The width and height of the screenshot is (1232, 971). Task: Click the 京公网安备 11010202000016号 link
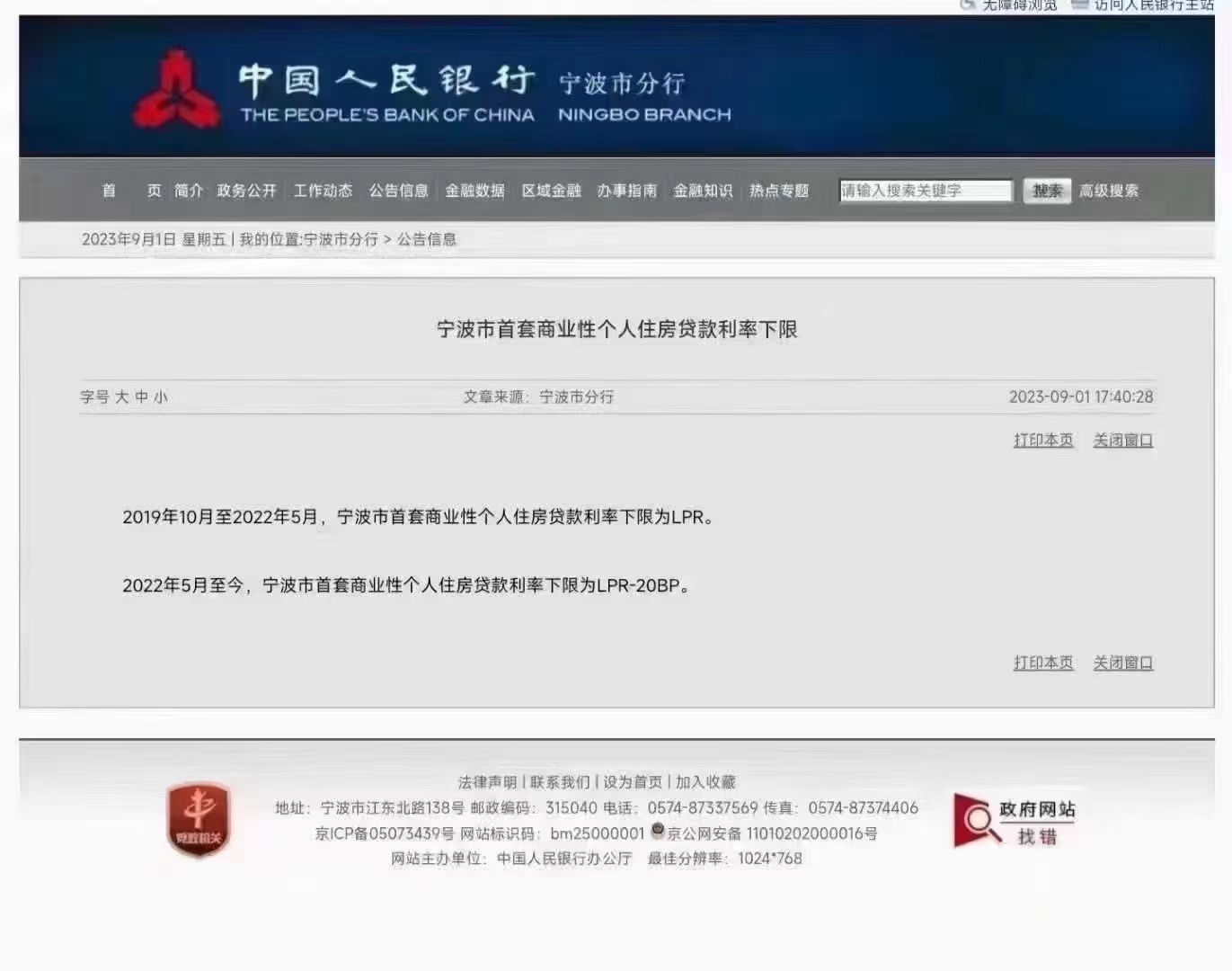[x=772, y=833]
